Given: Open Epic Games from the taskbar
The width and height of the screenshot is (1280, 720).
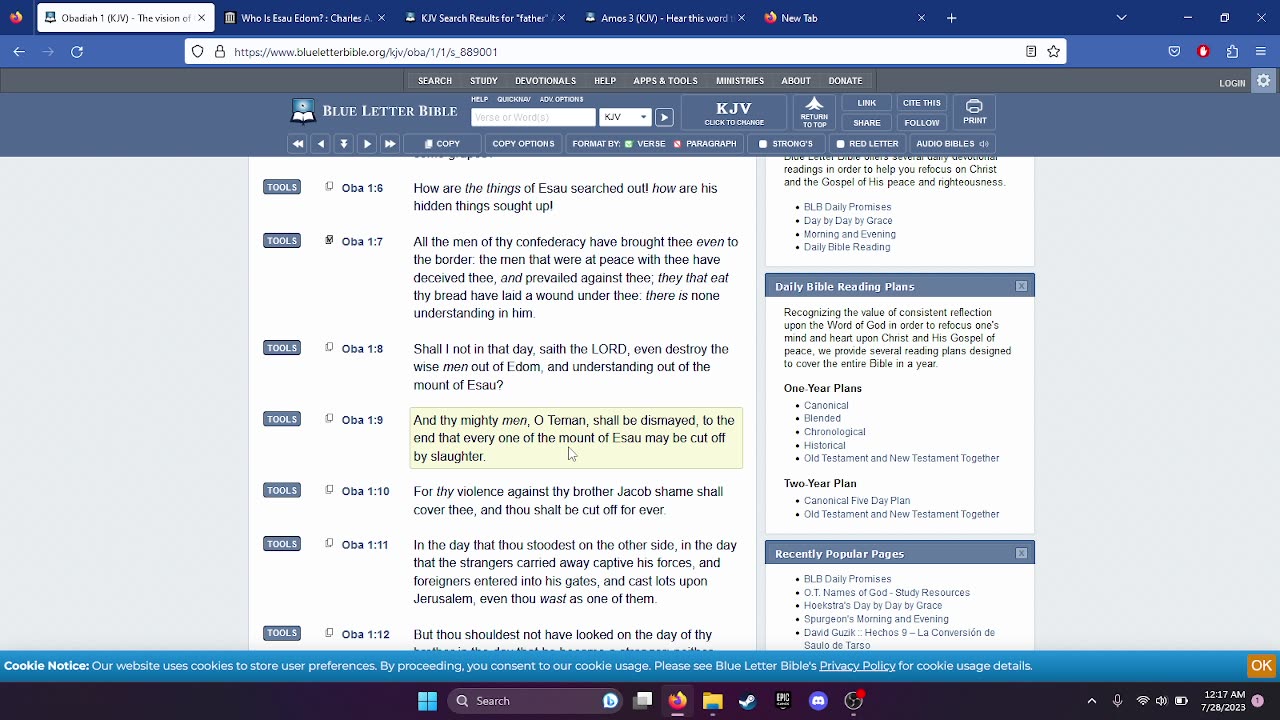Looking at the screenshot, I should (783, 701).
